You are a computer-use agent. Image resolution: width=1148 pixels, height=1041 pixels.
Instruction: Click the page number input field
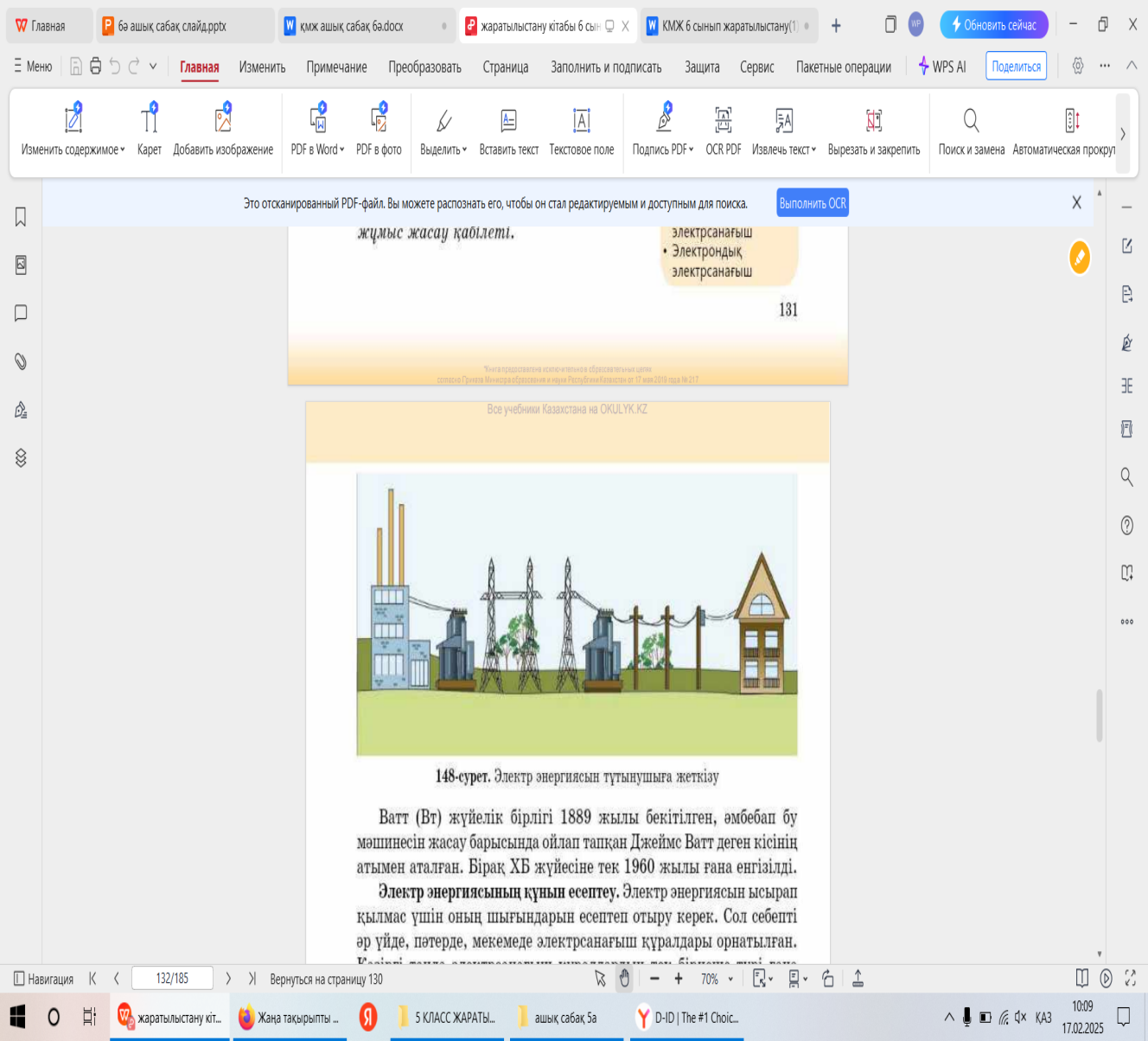pos(172,979)
